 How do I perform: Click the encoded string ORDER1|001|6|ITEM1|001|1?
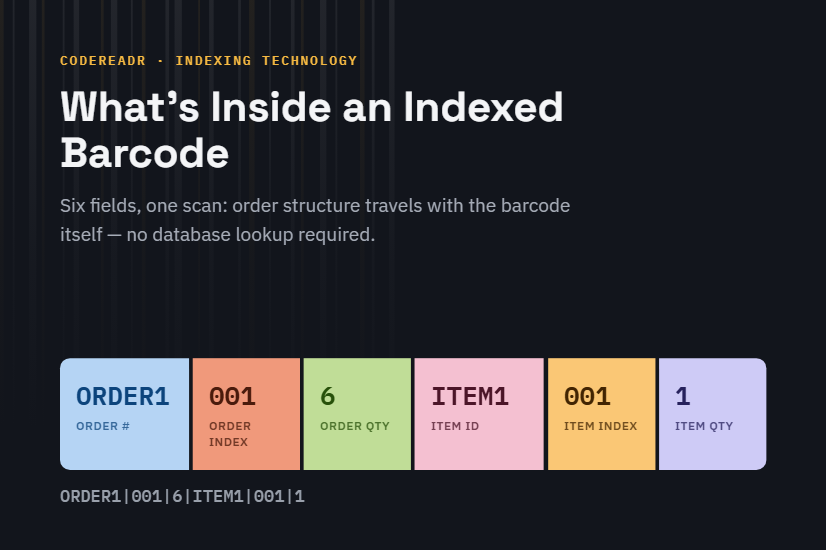182,496
